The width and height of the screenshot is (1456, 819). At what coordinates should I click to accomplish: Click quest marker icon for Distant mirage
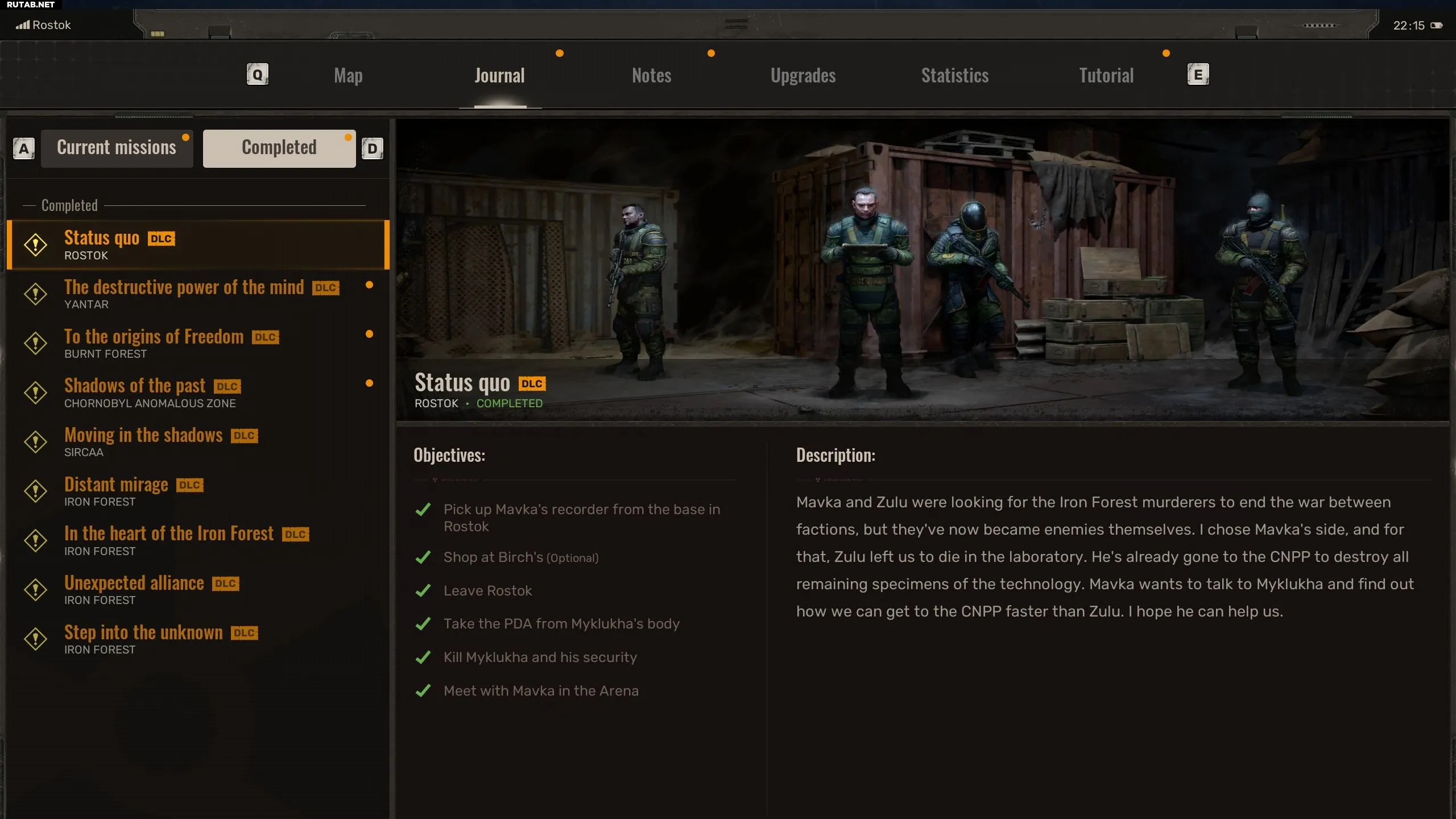click(36, 491)
